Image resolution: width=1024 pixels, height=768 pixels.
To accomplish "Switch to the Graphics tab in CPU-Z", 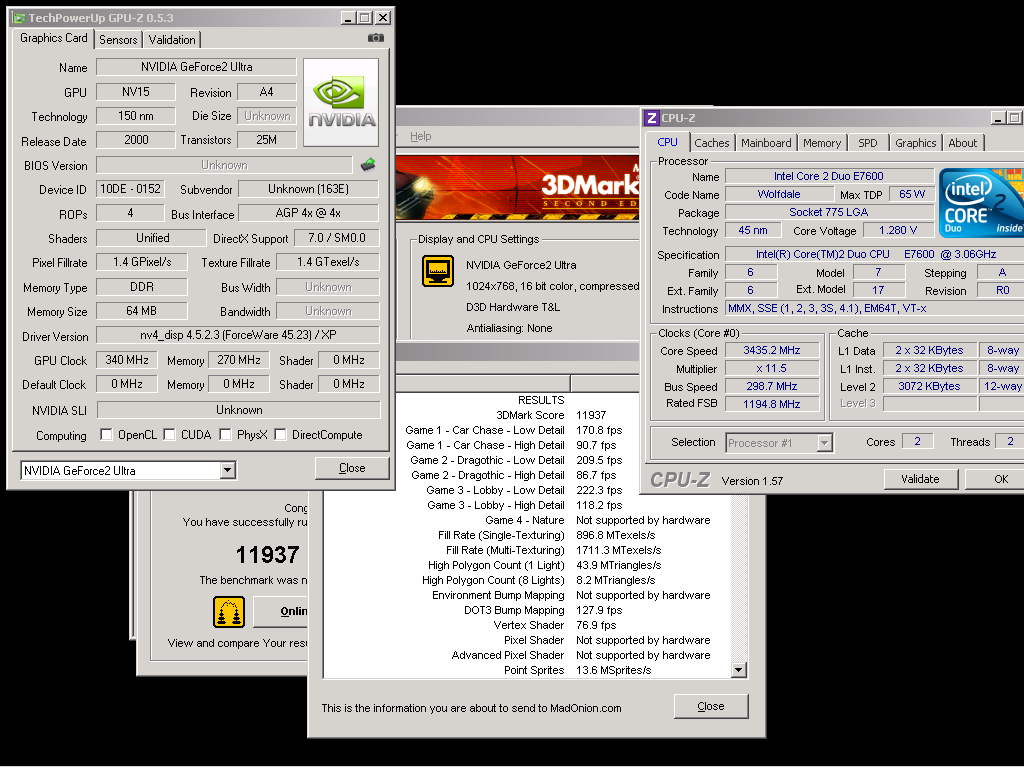I will point(916,143).
